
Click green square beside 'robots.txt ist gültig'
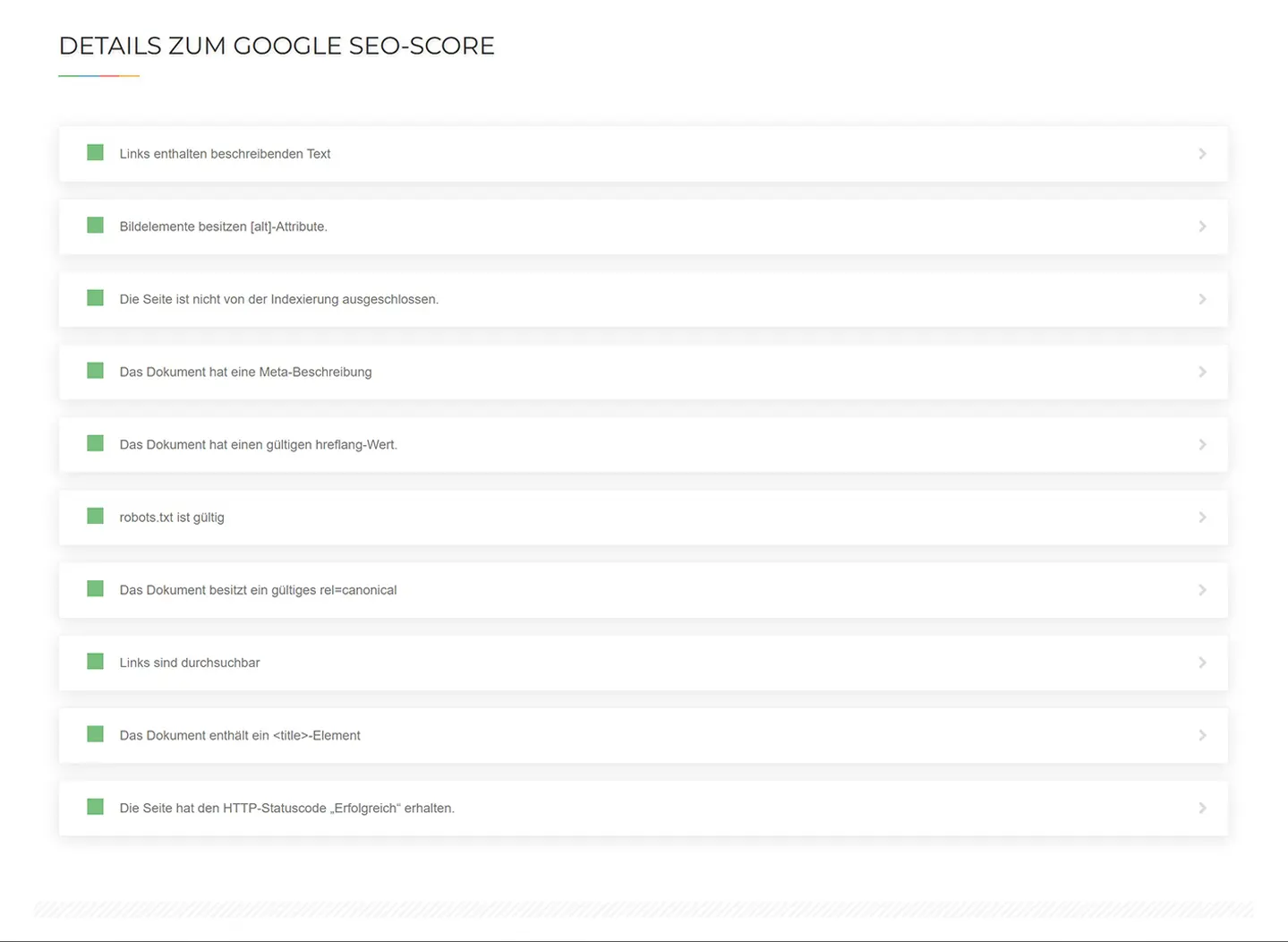[x=95, y=516]
